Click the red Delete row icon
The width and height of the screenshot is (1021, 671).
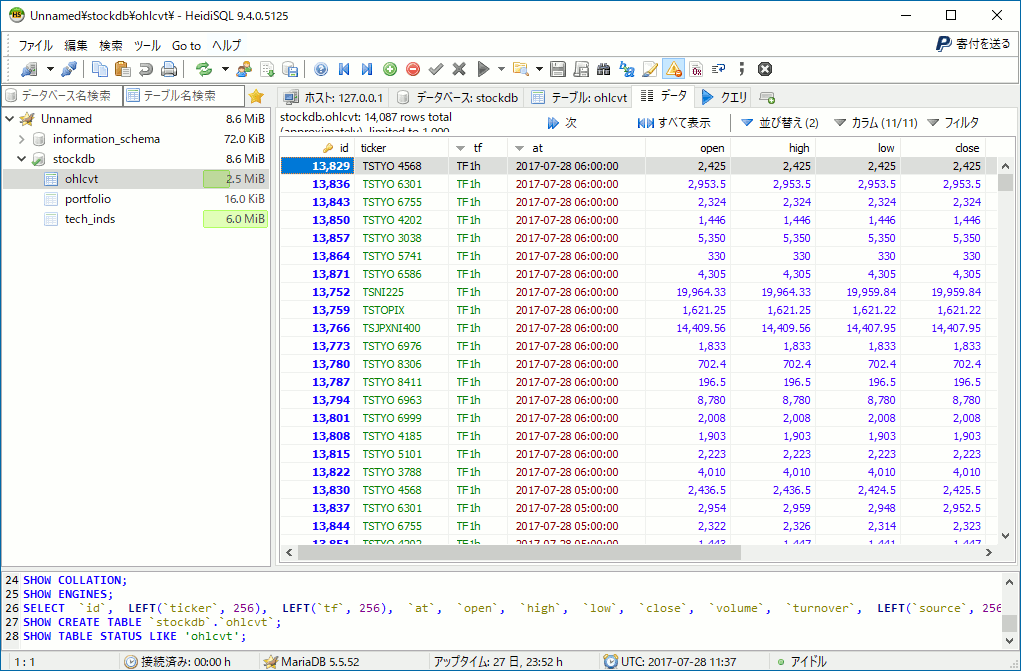pyautogui.click(x=413, y=69)
